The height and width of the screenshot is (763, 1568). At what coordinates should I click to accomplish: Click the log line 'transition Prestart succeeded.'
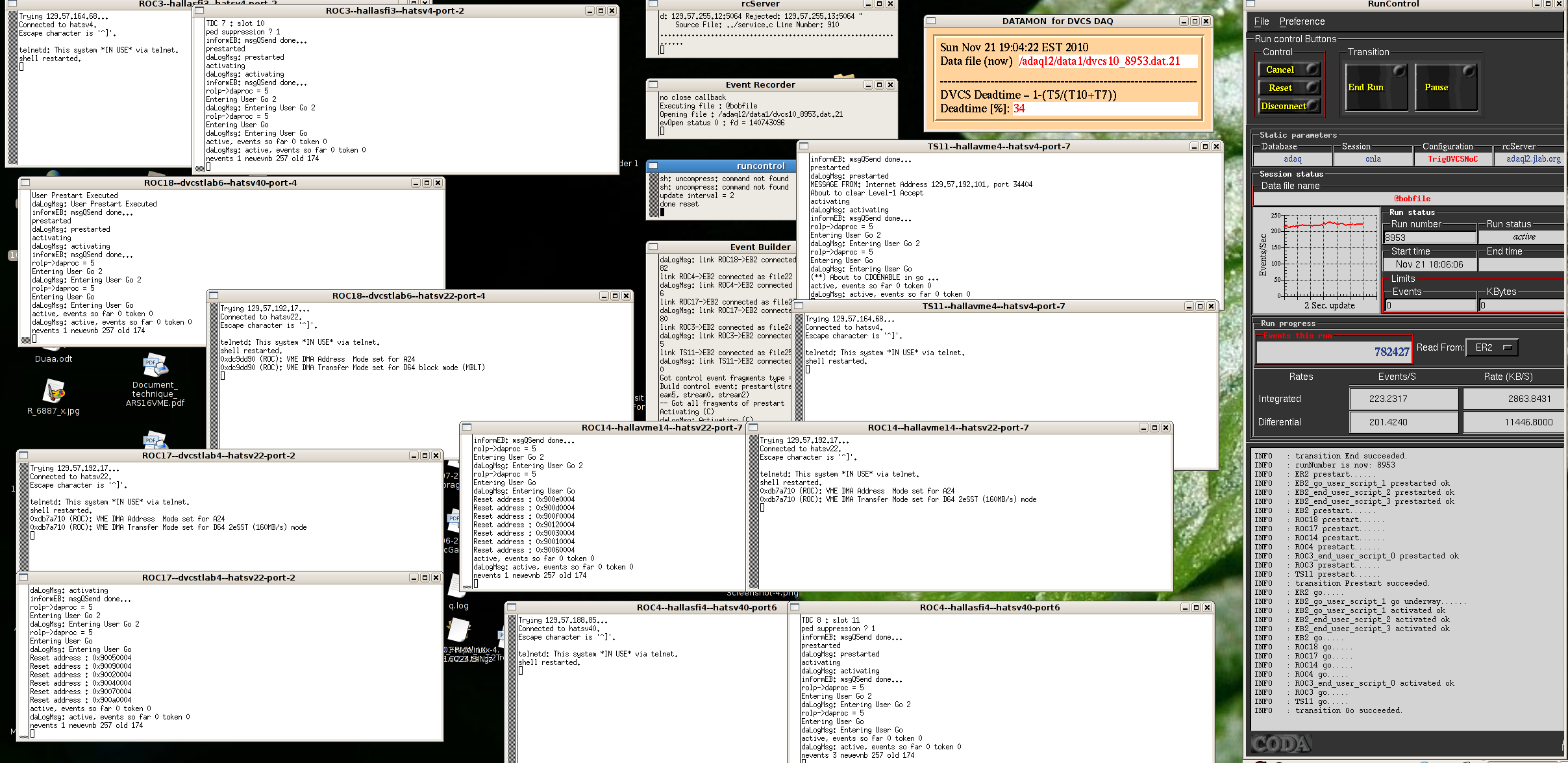(x=1362, y=583)
